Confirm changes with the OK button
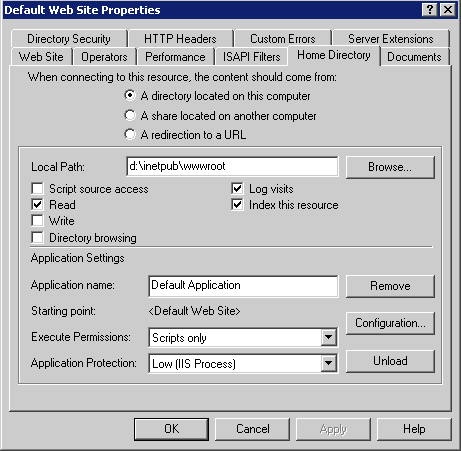The width and height of the screenshot is (461, 451). 171,429
